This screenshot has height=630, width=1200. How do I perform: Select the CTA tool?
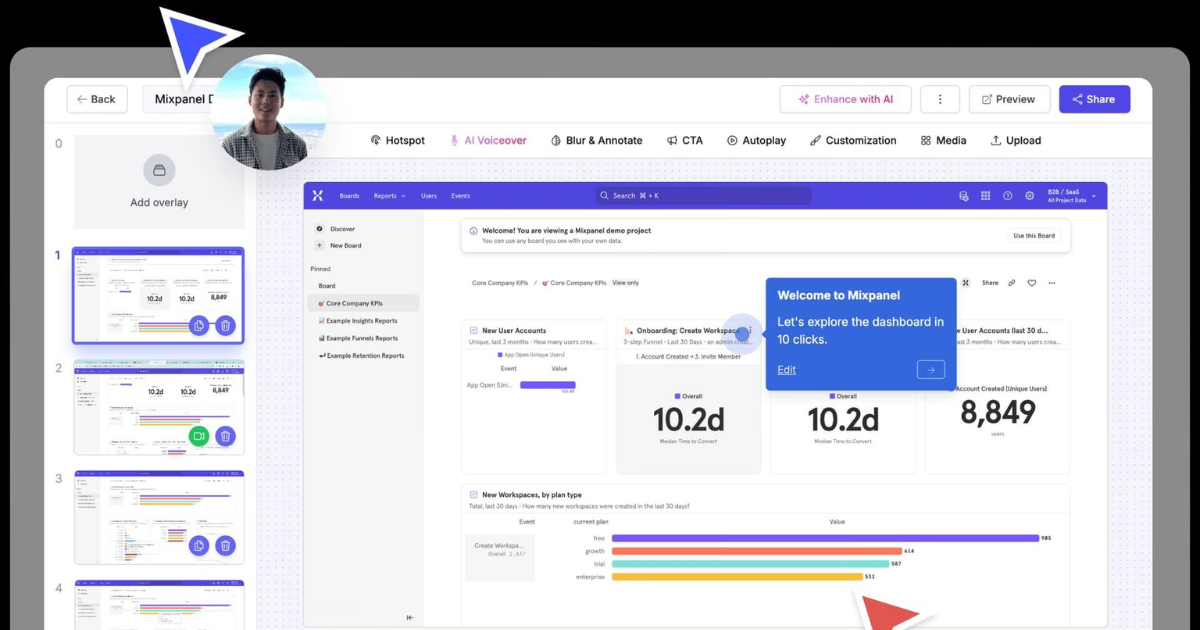click(x=685, y=141)
